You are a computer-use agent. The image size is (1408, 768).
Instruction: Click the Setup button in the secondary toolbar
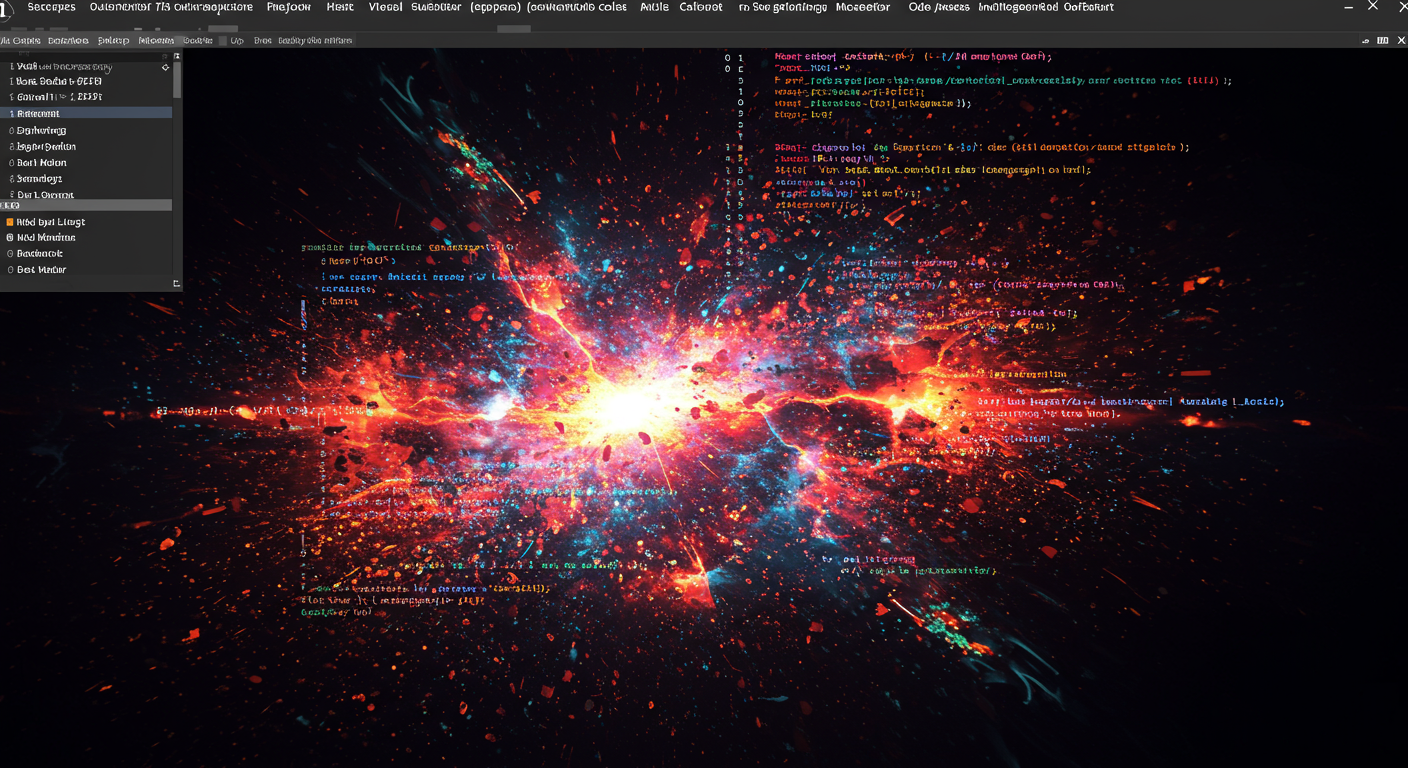tap(113, 41)
